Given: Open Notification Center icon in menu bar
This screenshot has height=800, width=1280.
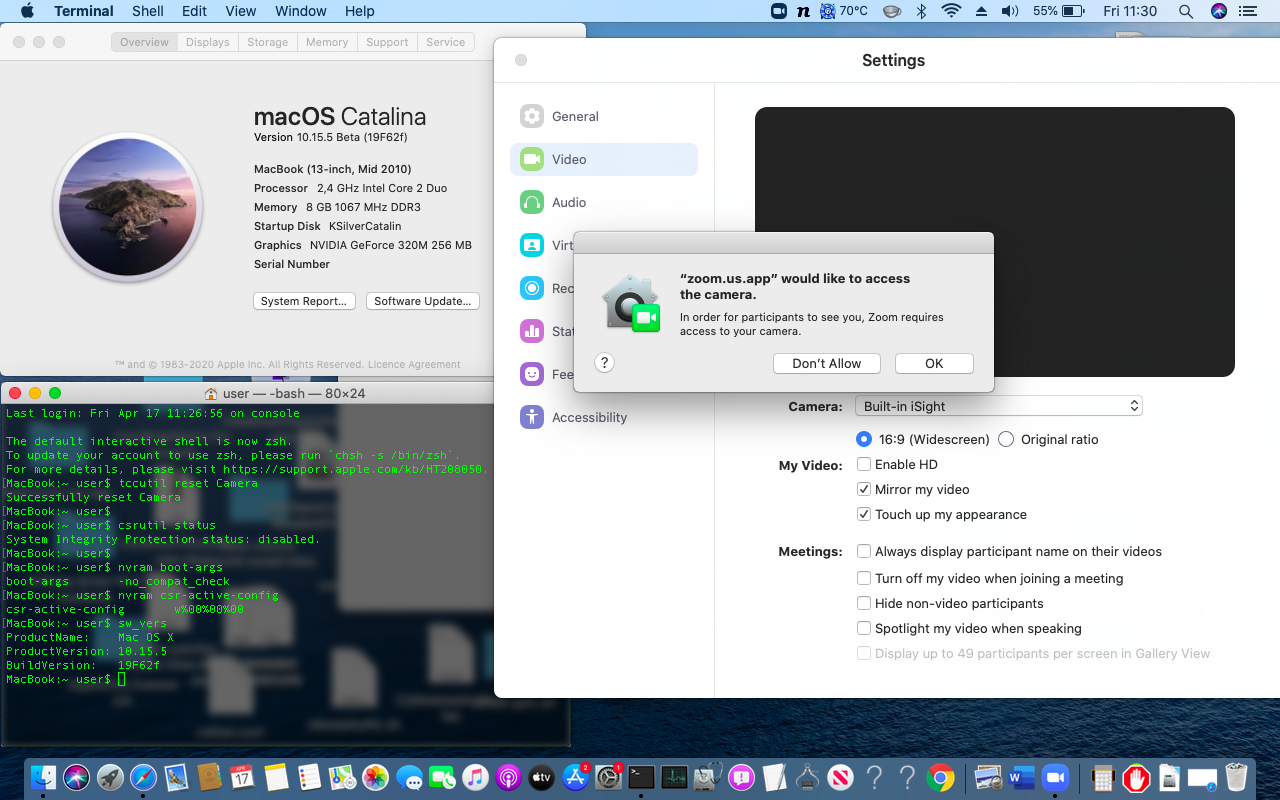Looking at the screenshot, I should point(1247,11).
